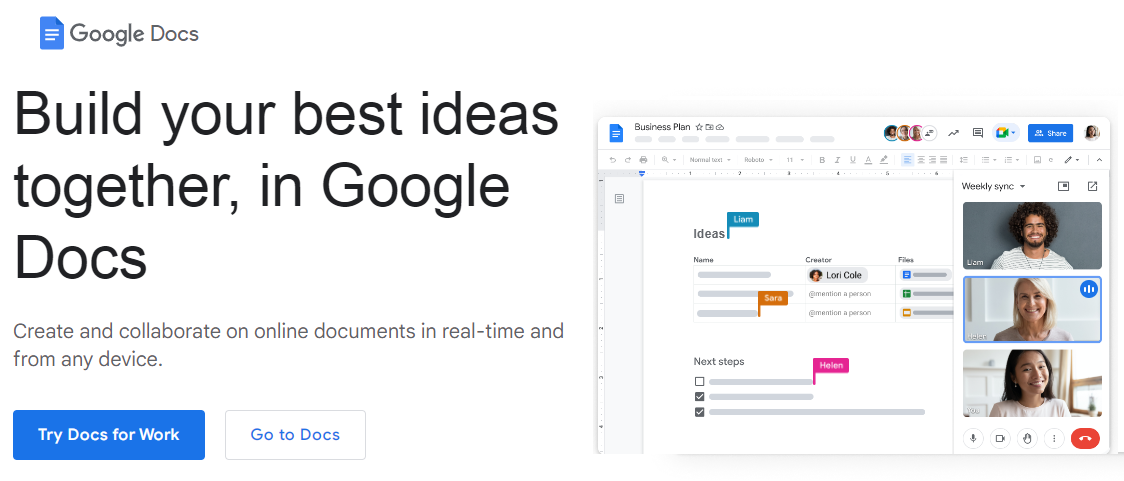Viewport: 1124px width, 481px height.
Task: Star the Business Plan document
Action: coord(699,127)
